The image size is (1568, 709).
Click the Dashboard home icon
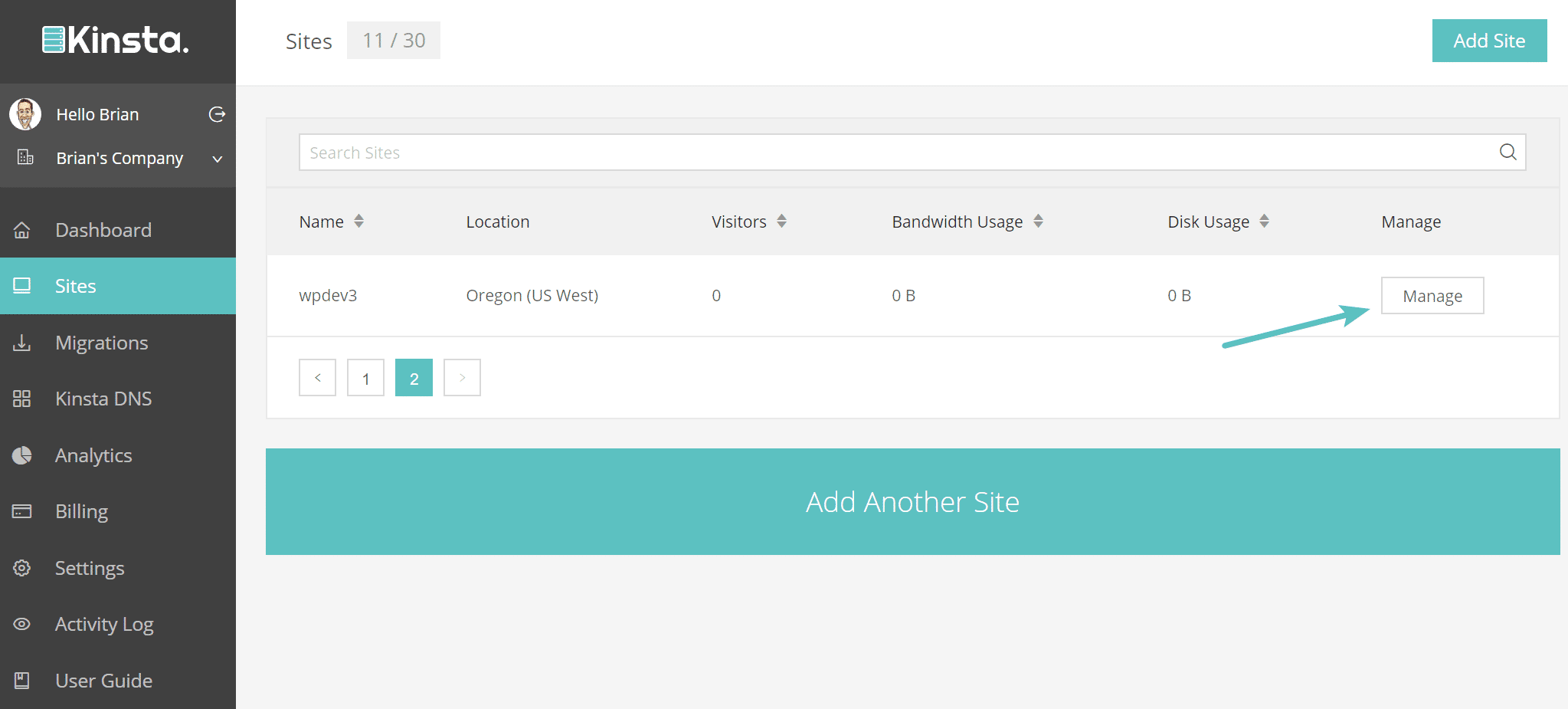click(22, 230)
